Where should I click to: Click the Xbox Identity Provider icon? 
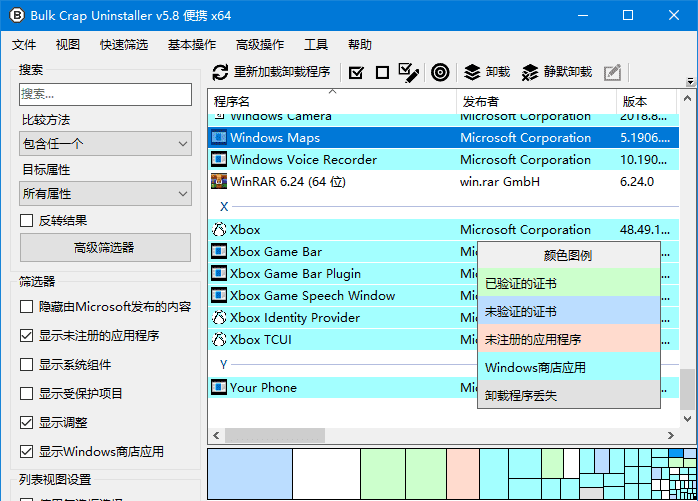coord(219,317)
